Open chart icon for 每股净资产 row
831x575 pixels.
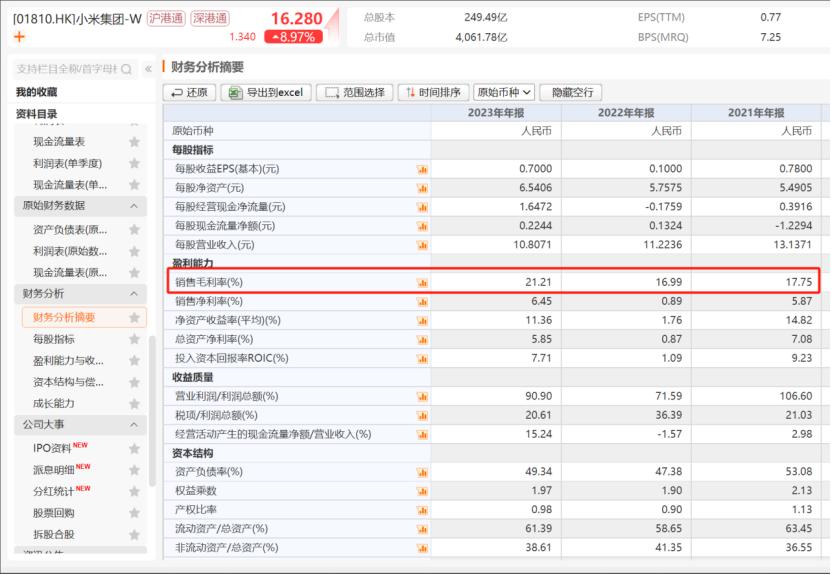tap(422, 188)
